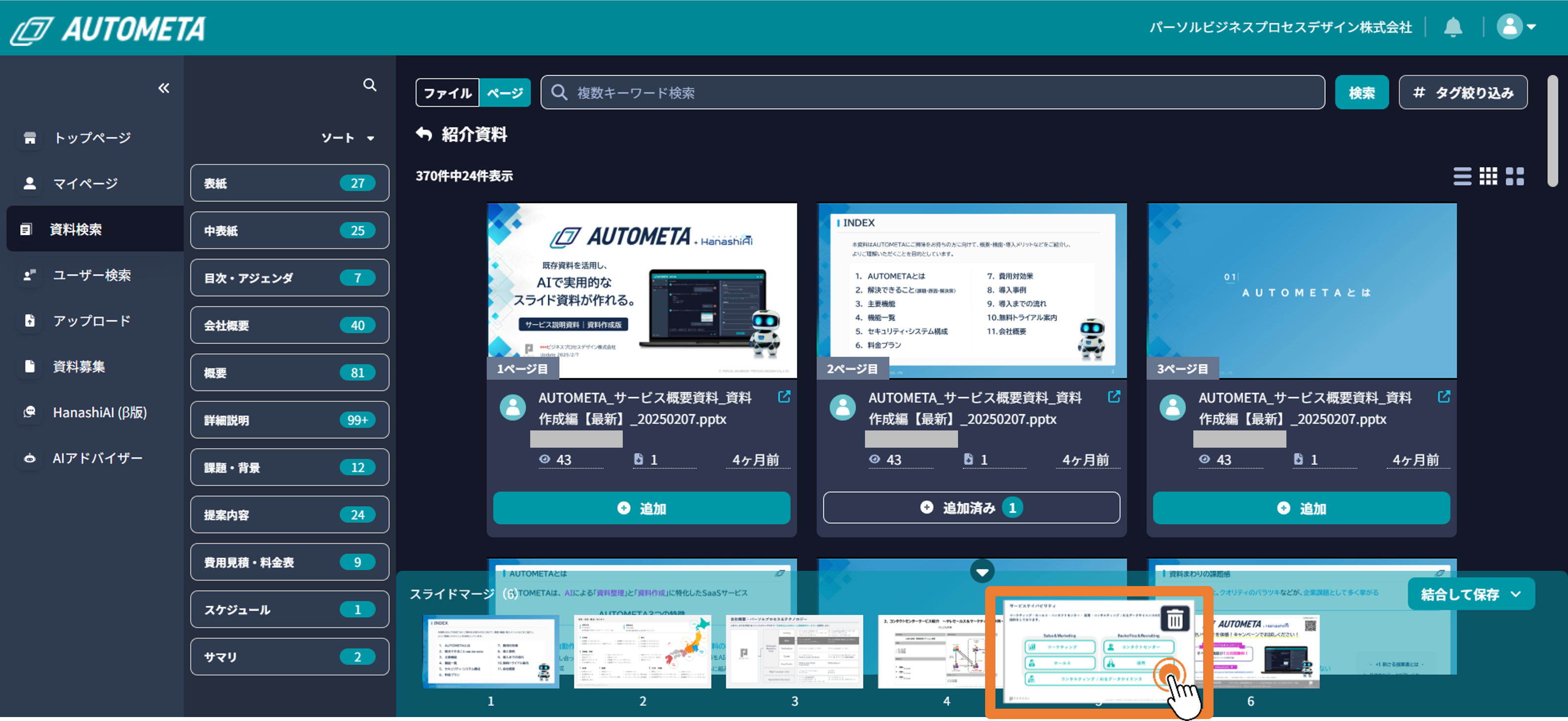Switch to small grid view layout

coord(1488,177)
